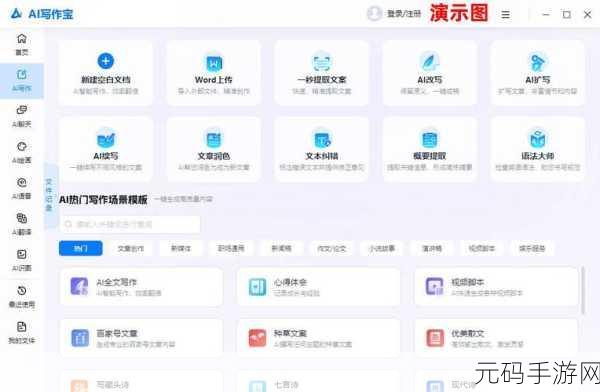This screenshot has width=600, height=392.
Task: Open AI绘画 painting from sidebar
Action: click(22, 152)
